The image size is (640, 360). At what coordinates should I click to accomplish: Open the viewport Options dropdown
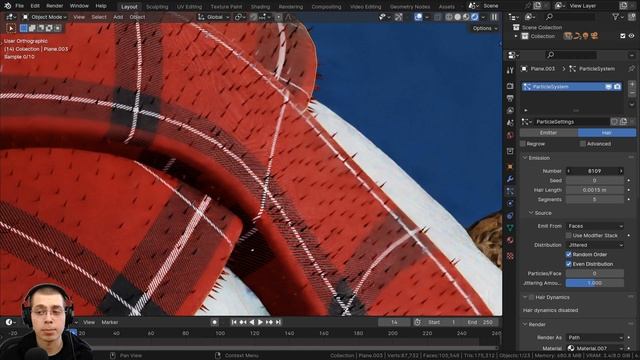click(484, 28)
